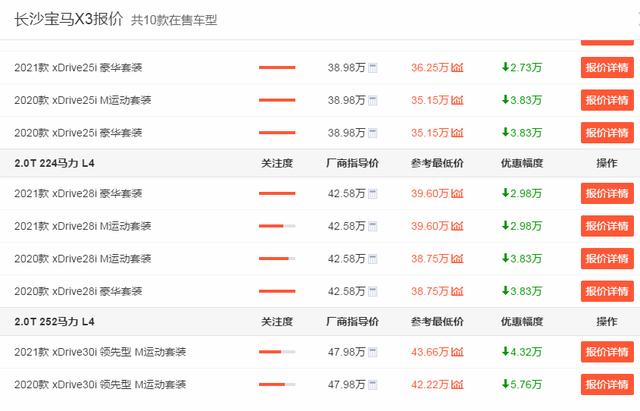Open model link 2020款 xDrive25i M运动套装
The width and height of the screenshot is (640, 411).
tap(82, 100)
